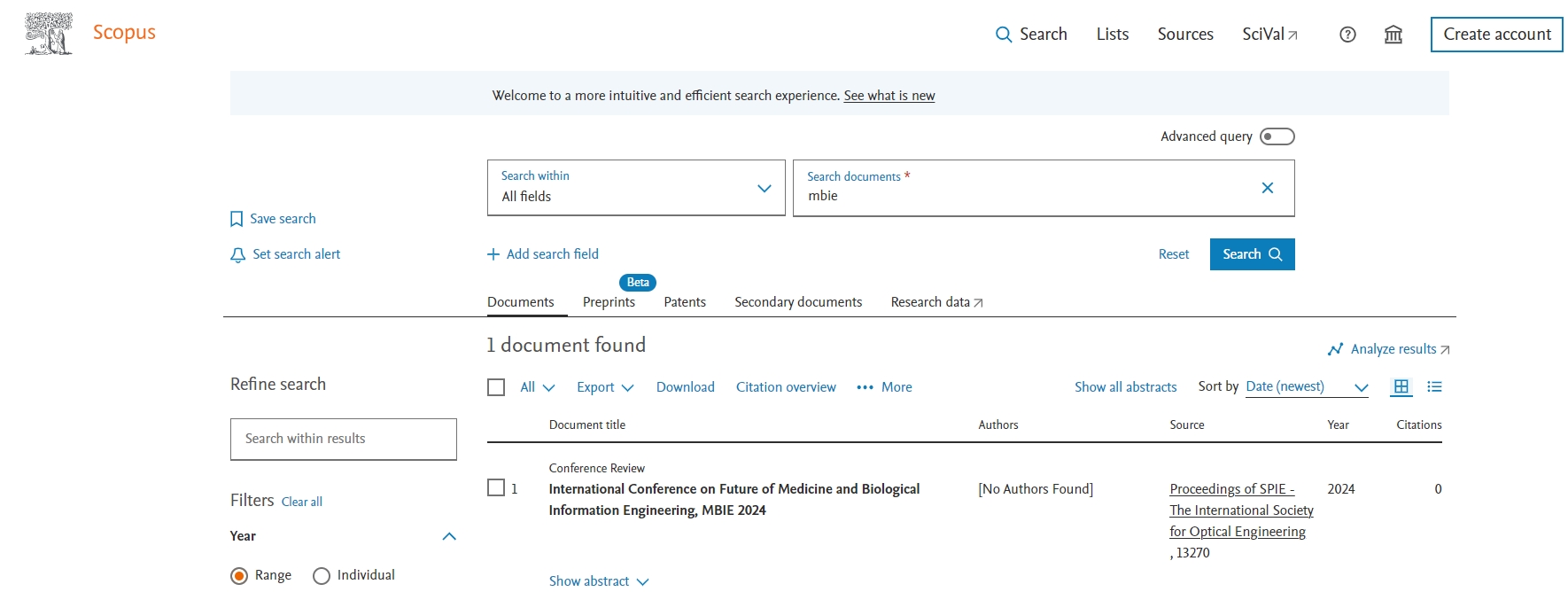Open the Lists menu item

click(x=1113, y=35)
